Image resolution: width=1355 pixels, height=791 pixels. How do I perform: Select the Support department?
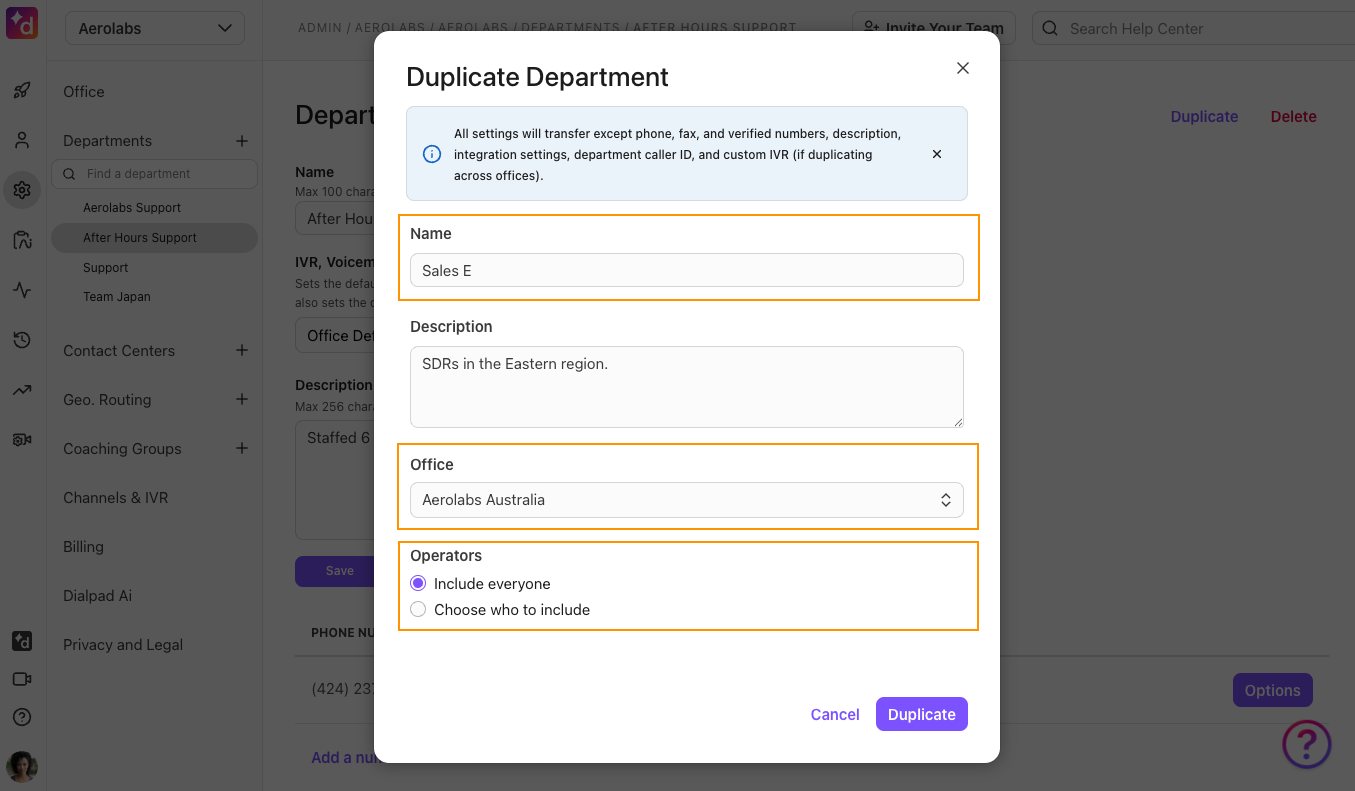106,268
